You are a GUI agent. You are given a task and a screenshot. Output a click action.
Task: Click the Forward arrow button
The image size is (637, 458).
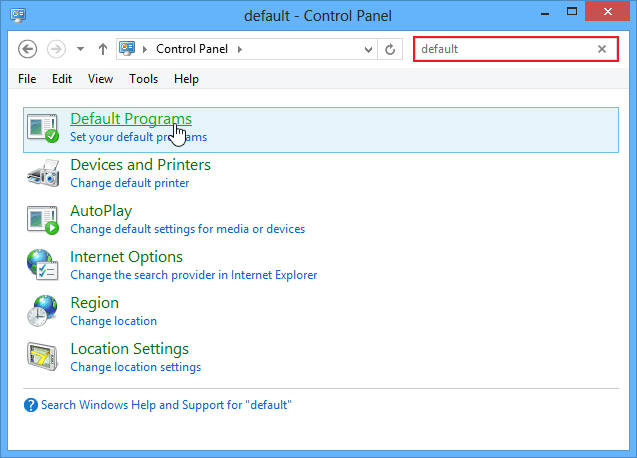(x=56, y=49)
